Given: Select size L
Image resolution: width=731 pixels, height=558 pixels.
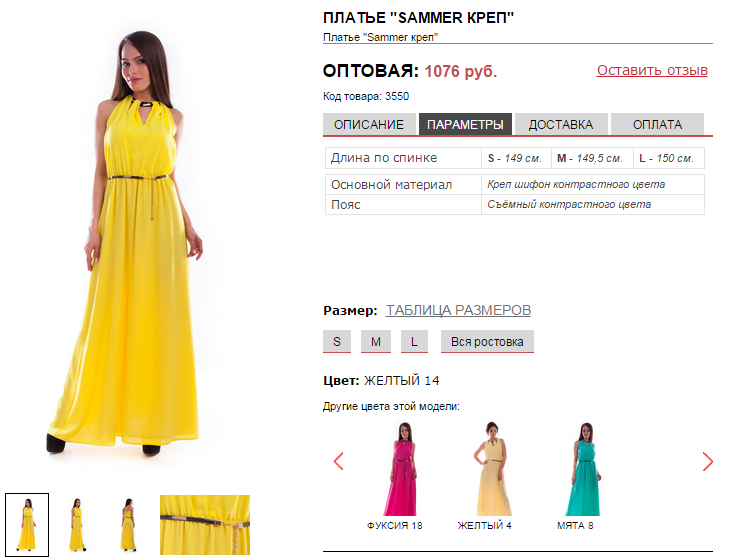Looking at the screenshot, I should (414, 342).
